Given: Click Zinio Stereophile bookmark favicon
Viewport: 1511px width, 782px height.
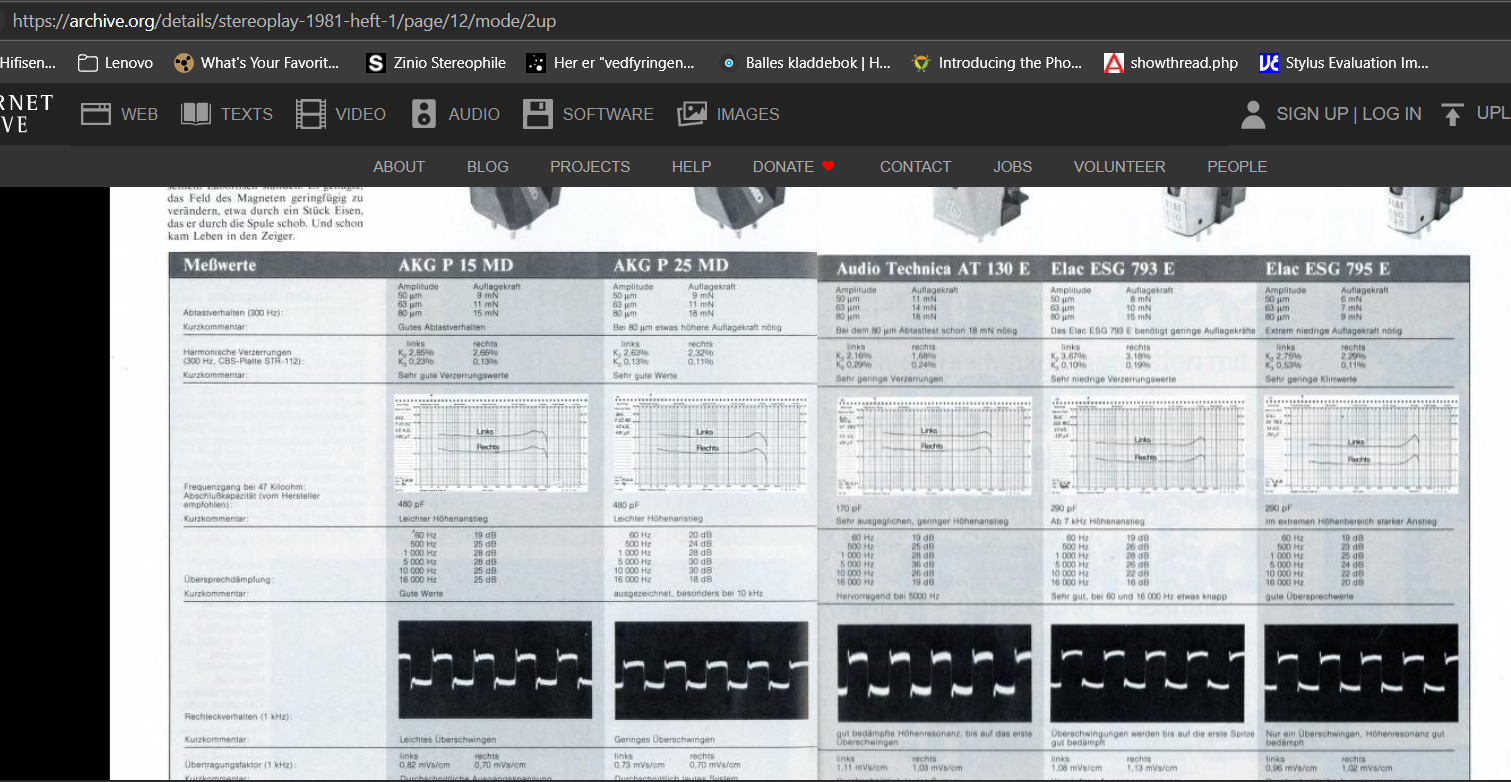Looking at the screenshot, I should click(376, 63).
